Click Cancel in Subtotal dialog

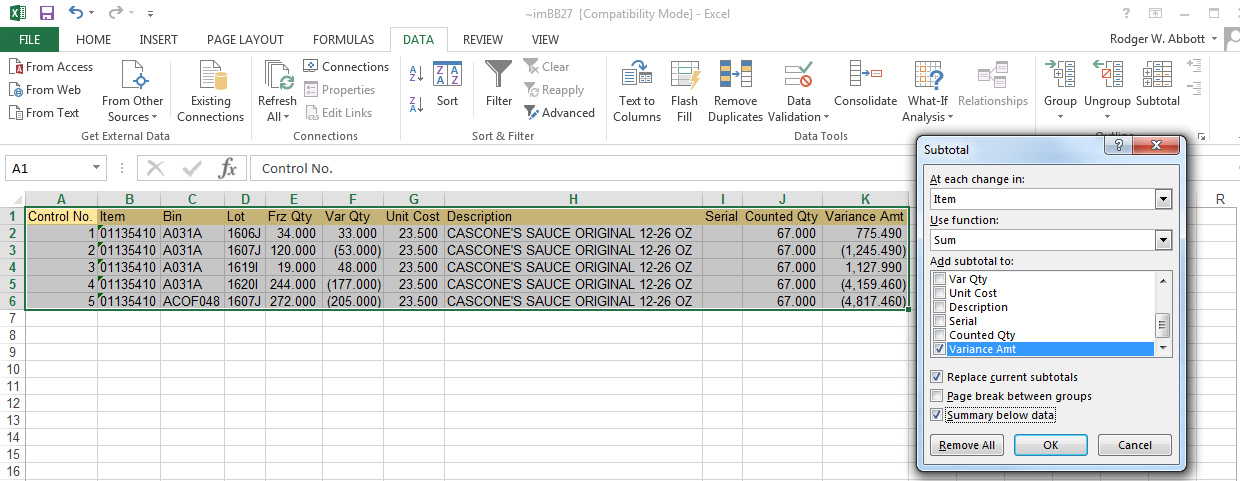pos(1134,445)
